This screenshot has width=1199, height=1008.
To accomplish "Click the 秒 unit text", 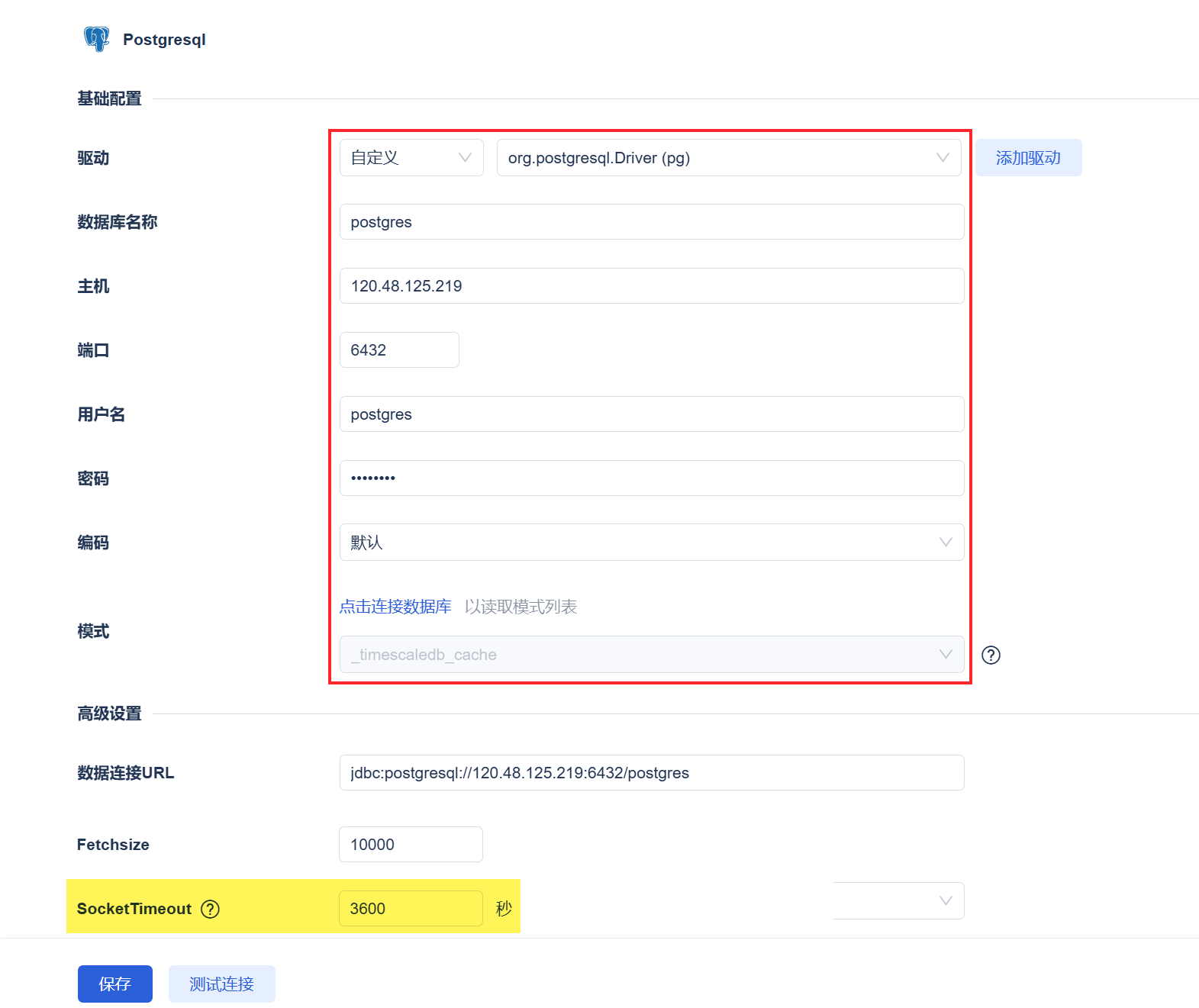I will pyautogui.click(x=504, y=909).
